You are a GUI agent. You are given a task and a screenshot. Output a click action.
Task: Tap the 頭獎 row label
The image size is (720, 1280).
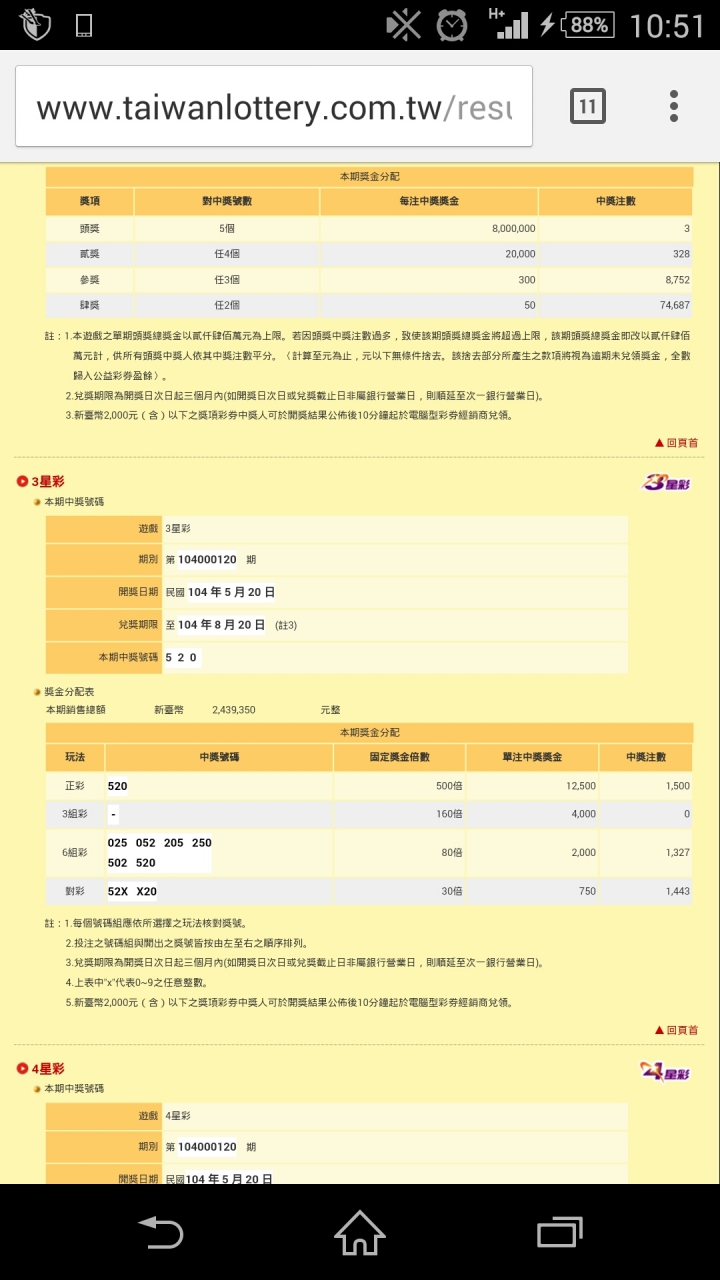(90, 228)
